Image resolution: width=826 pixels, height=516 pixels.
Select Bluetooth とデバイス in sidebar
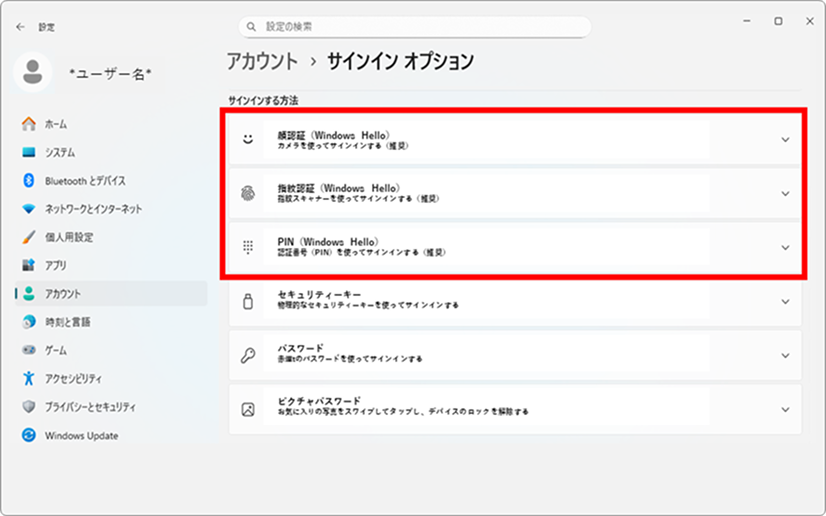point(85,181)
